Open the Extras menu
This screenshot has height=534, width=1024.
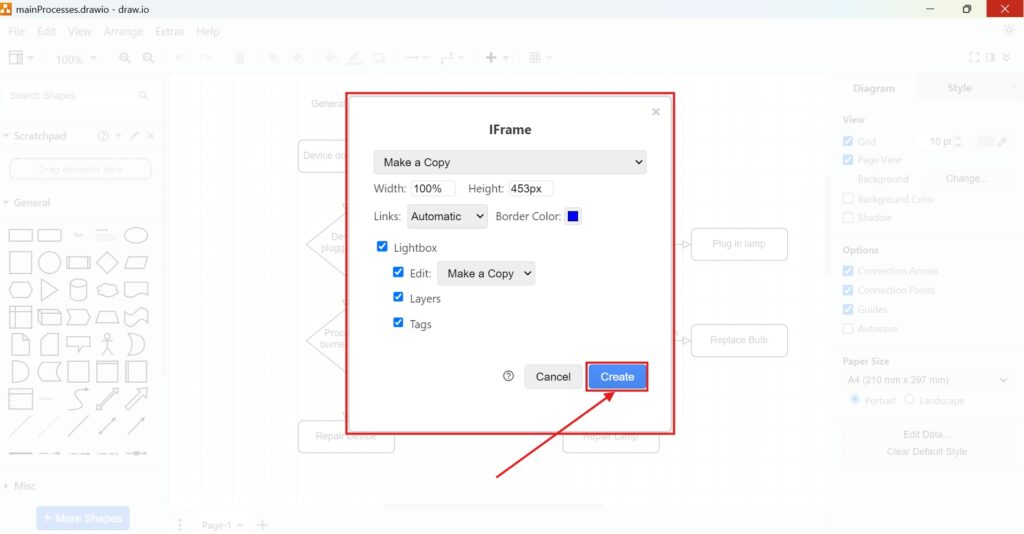(169, 31)
